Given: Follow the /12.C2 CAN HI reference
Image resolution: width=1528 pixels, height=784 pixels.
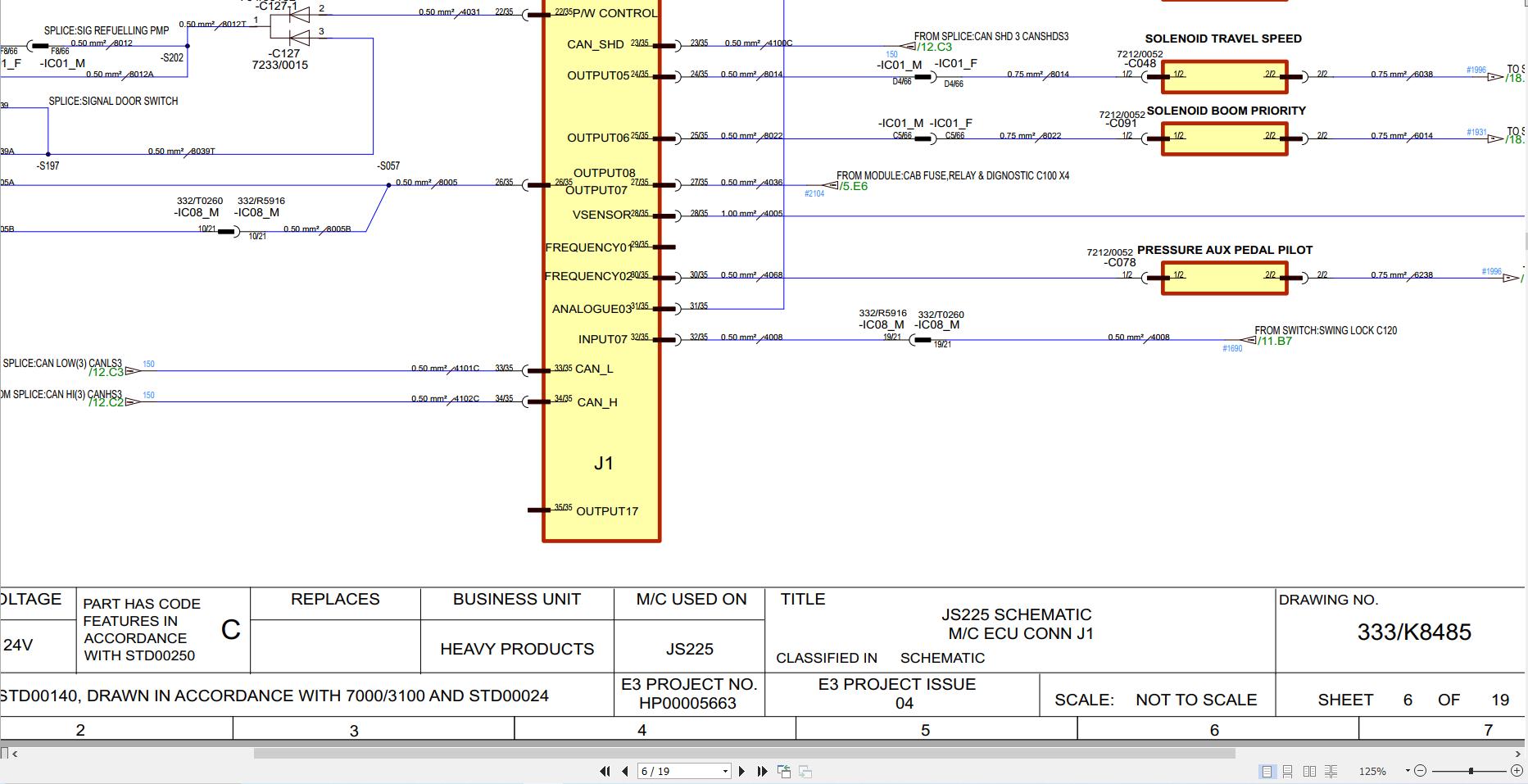Looking at the screenshot, I should 107,403.
